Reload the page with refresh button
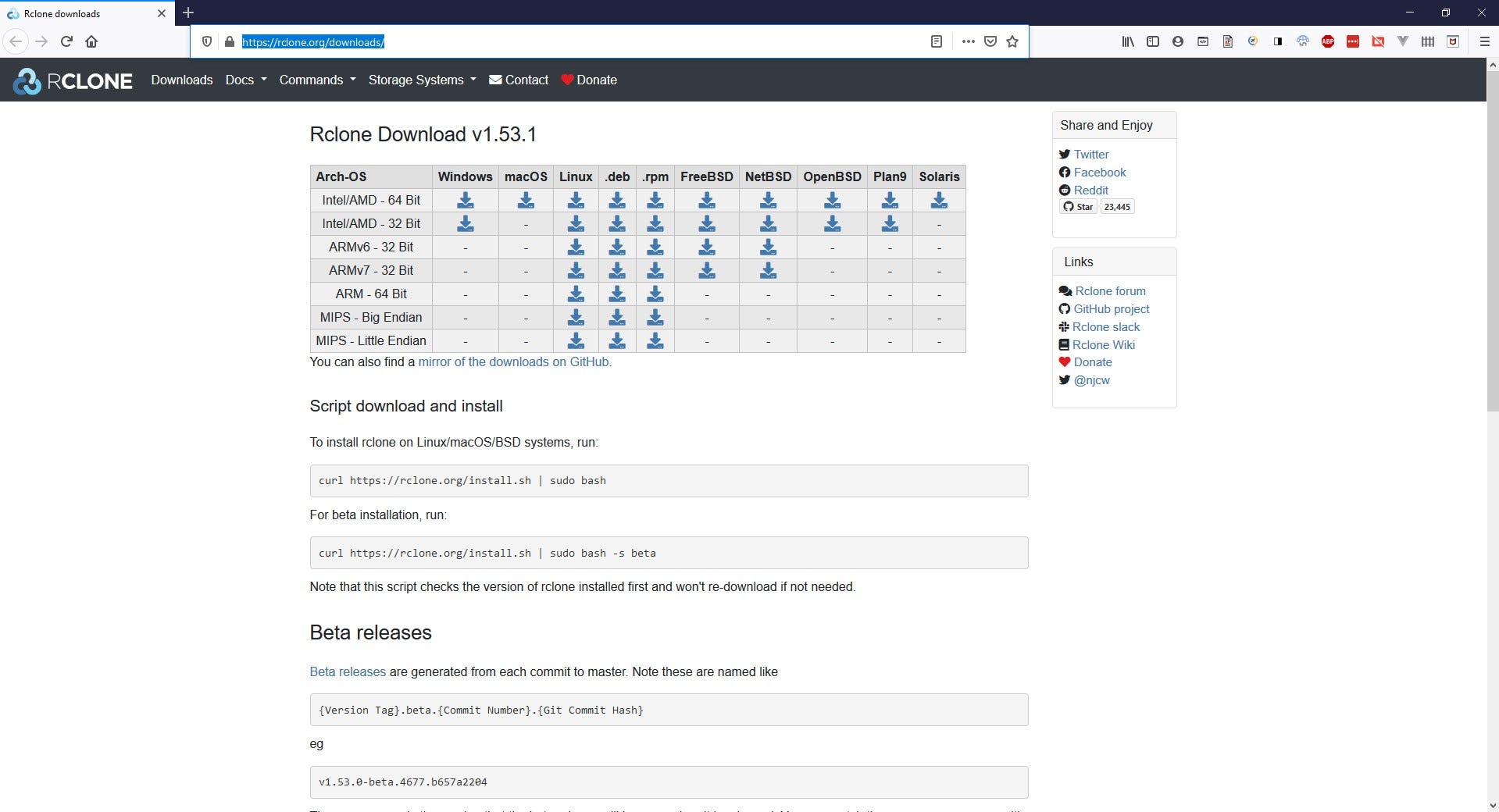Image resolution: width=1499 pixels, height=812 pixels. click(66, 41)
